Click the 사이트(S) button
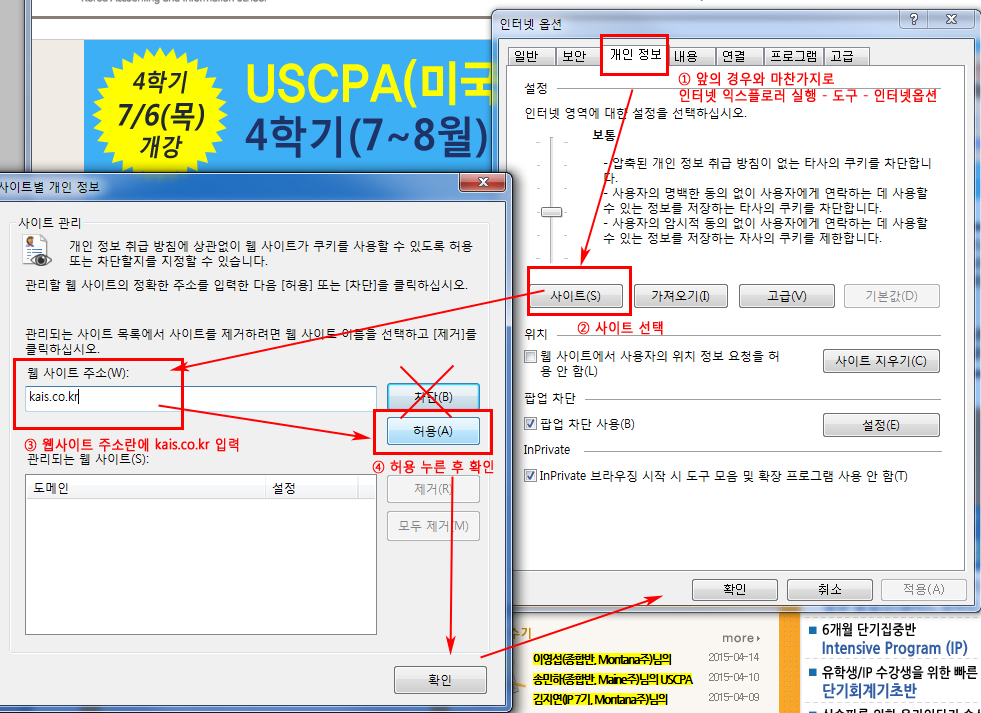This screenshot has width=981, height=713. tap(576, 296)
